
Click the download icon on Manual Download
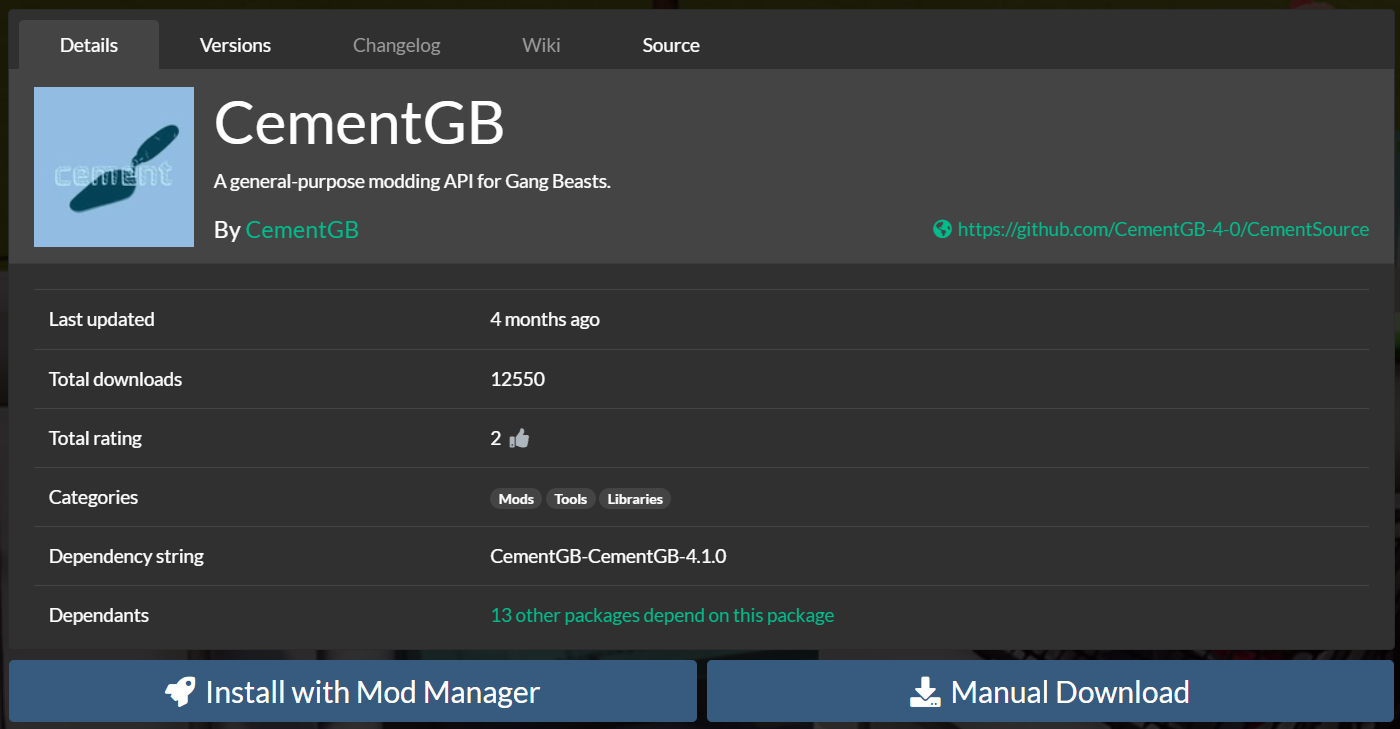[x=926, y=692]
